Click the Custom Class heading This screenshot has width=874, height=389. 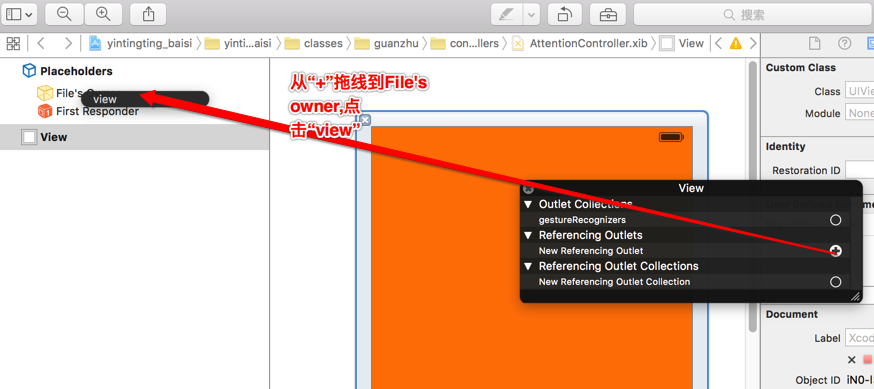pyautogui.click(x=800, y=67)
